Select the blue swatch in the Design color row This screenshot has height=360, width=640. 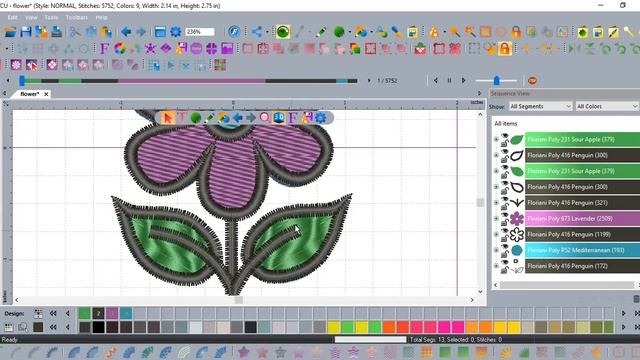click(126, 313)
